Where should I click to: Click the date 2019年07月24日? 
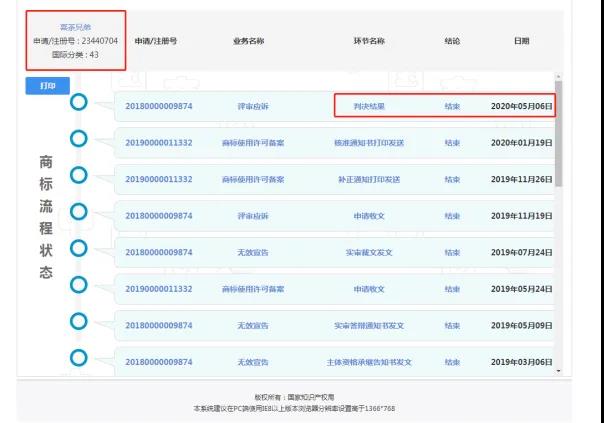[x=522, y=253]
